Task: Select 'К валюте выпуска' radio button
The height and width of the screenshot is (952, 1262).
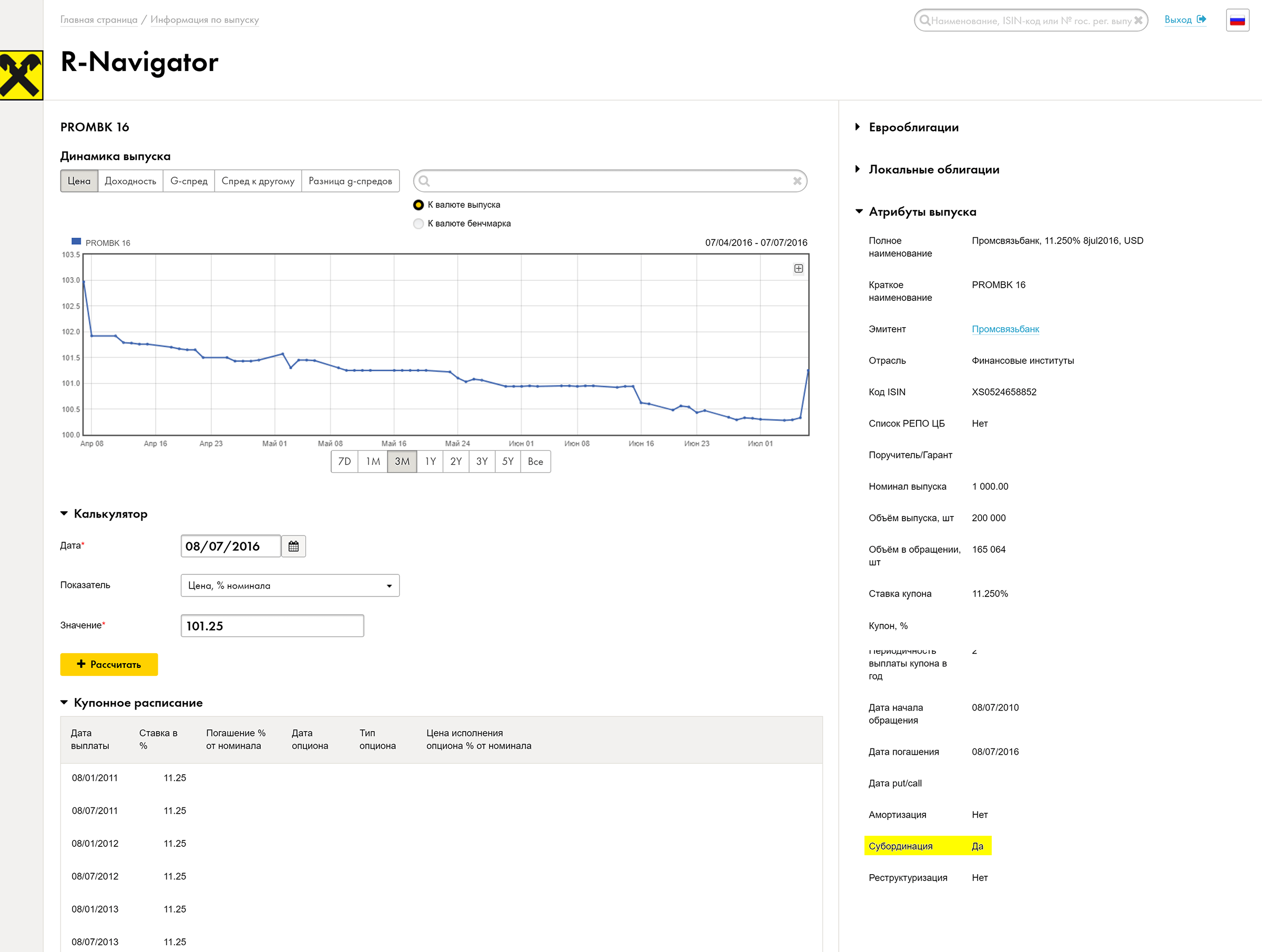Action: pyautogui.click(x=418, y=205)
